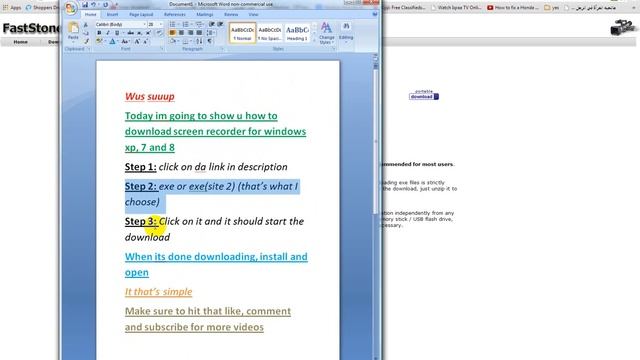Center the paragraph text
Image resolution: width=640 pixels, height=360 pixels.
pos(181,33)
